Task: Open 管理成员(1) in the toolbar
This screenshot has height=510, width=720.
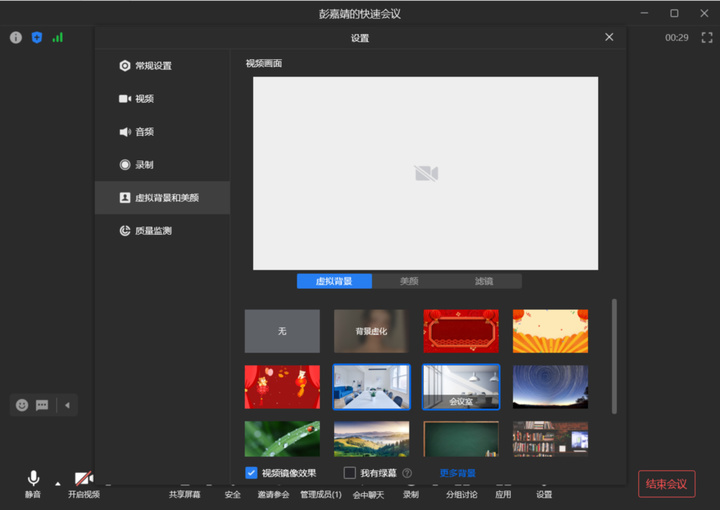Action: (x=321, y=494)
